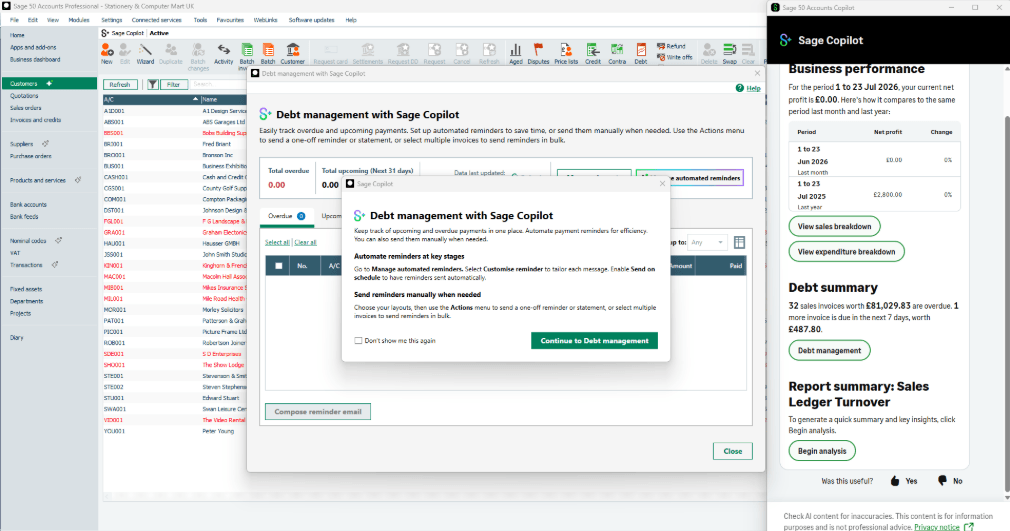The width and height of the screenshot is (1010, 531).
Task: Click the Debt management button in Copilot panel
Action: 829,351
